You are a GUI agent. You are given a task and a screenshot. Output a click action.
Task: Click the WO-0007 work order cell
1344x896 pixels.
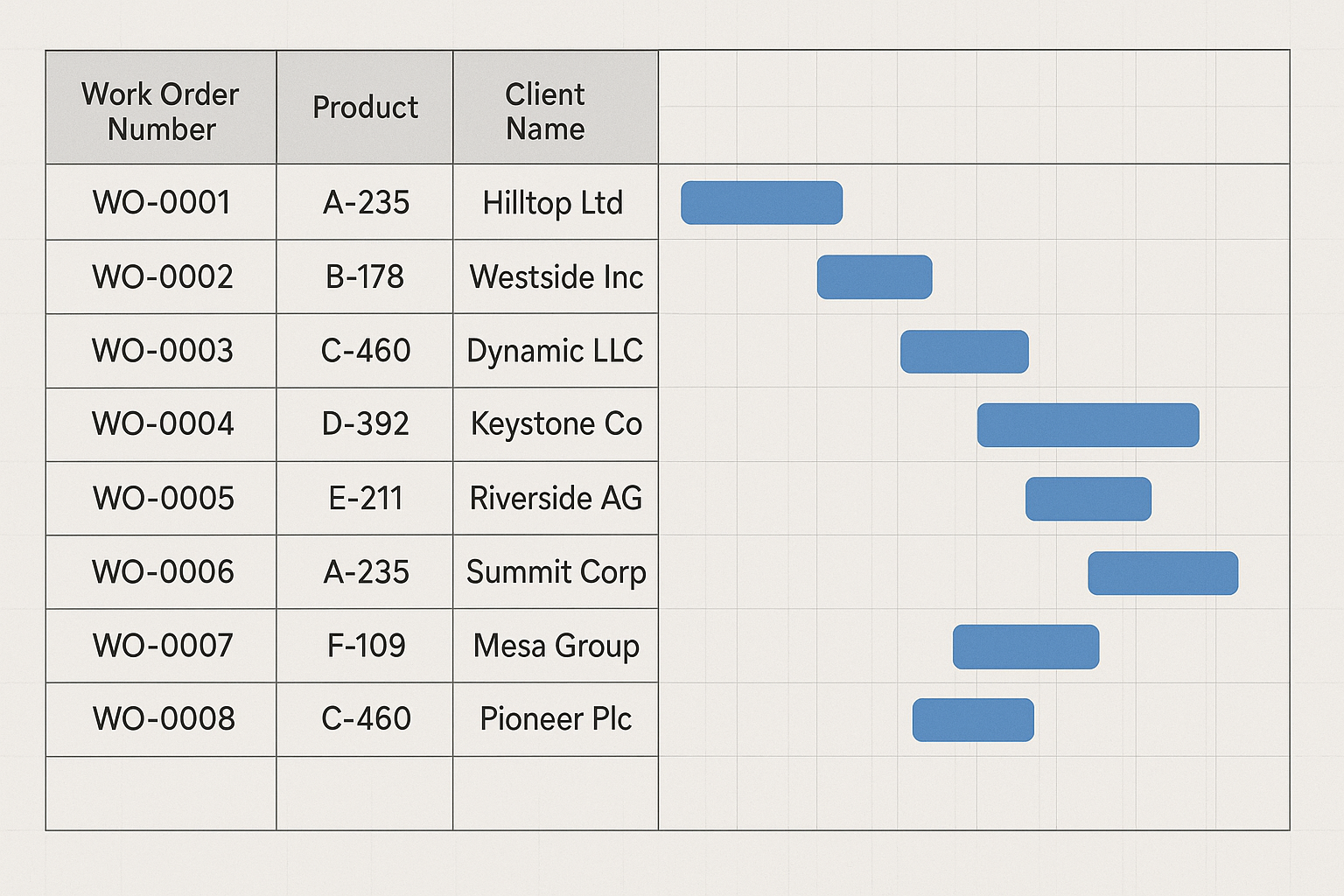(x=163, y=646)
